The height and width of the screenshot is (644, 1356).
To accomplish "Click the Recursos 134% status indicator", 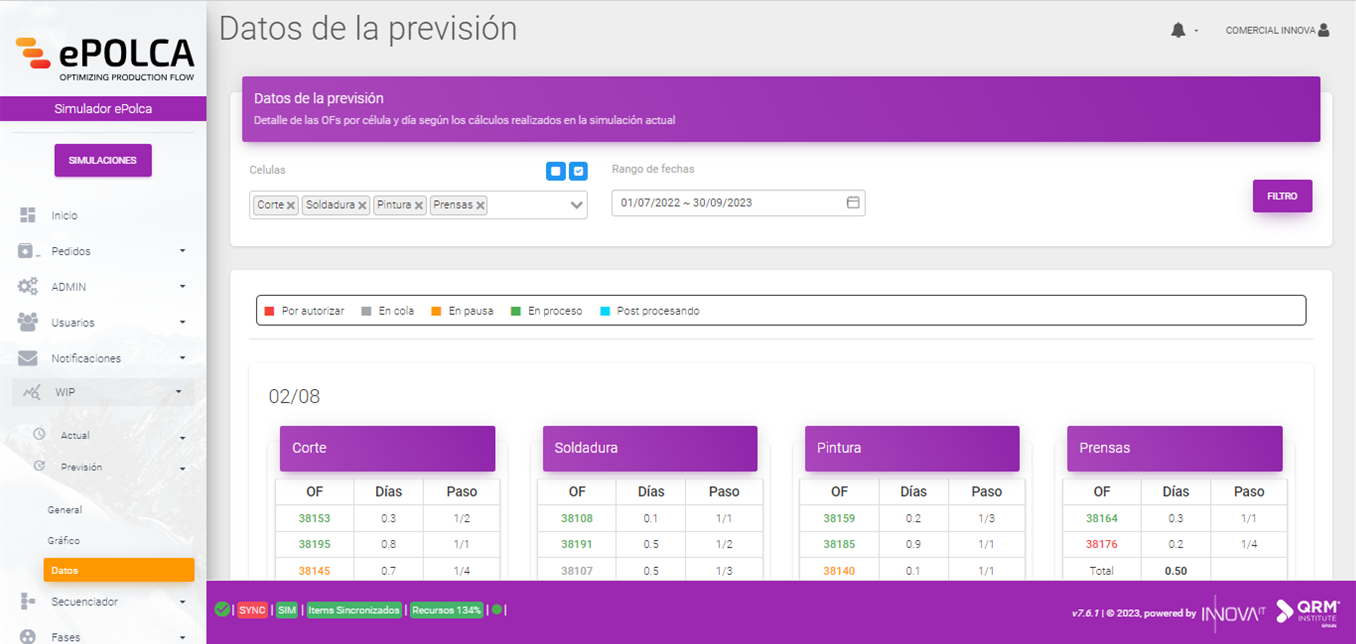I will pos(446,609).
